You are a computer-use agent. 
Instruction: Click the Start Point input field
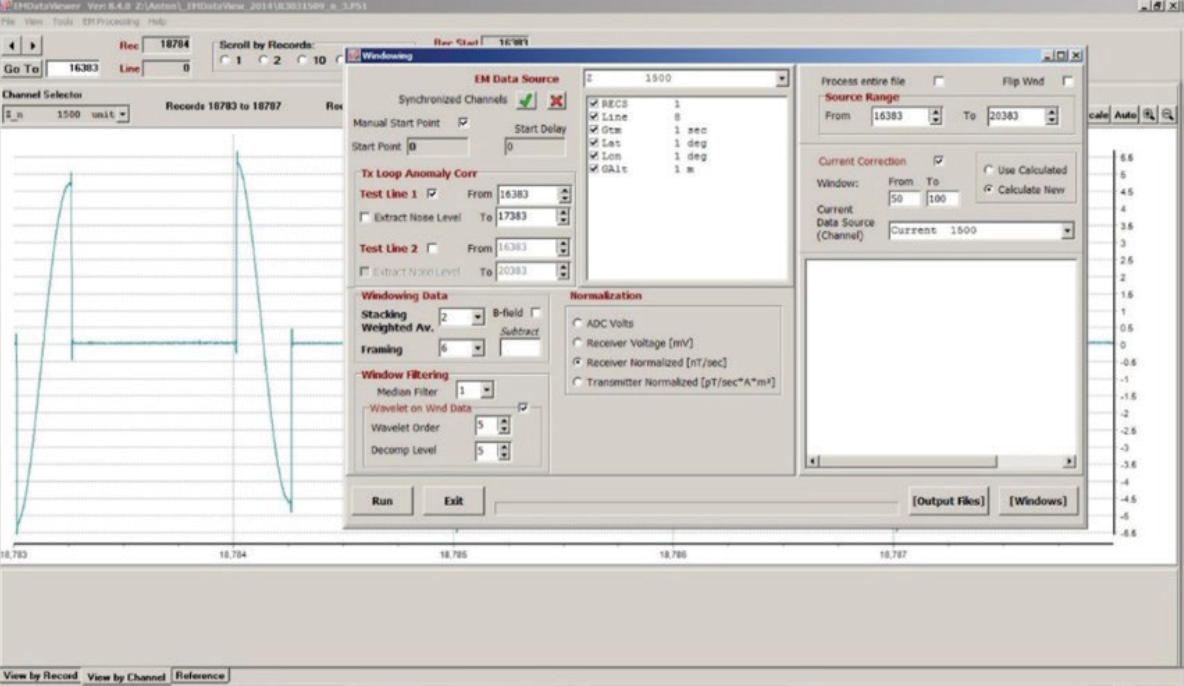tap(436, 147)
